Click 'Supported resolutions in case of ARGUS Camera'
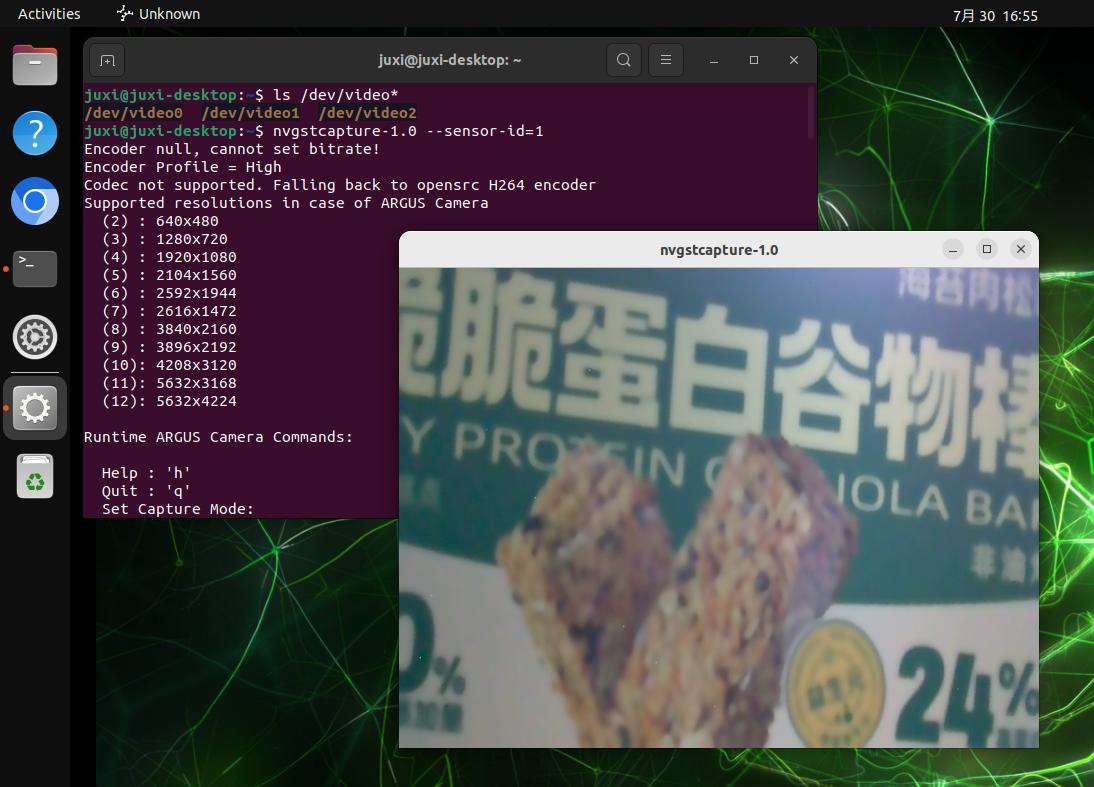This screenshot has width=1094, height=787. 286,203
